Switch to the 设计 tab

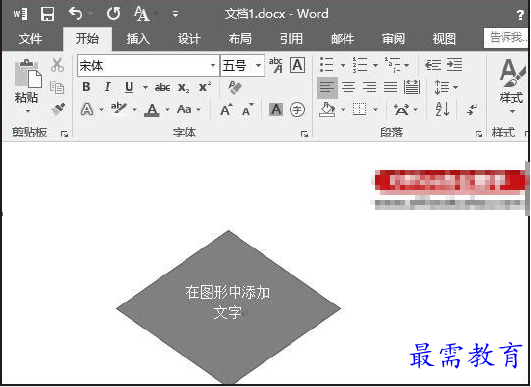189,39
